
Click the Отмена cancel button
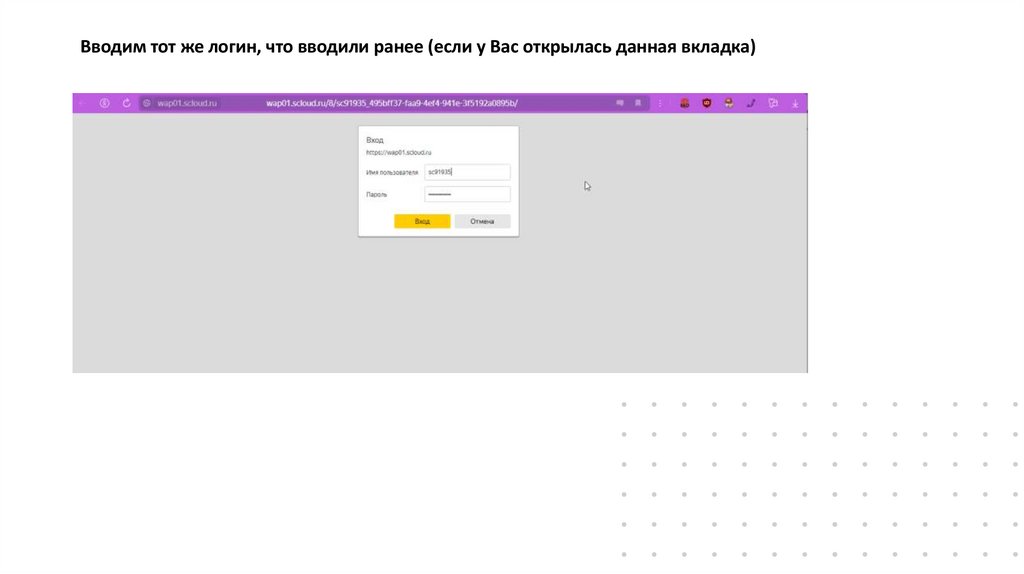tap(482, 221)
